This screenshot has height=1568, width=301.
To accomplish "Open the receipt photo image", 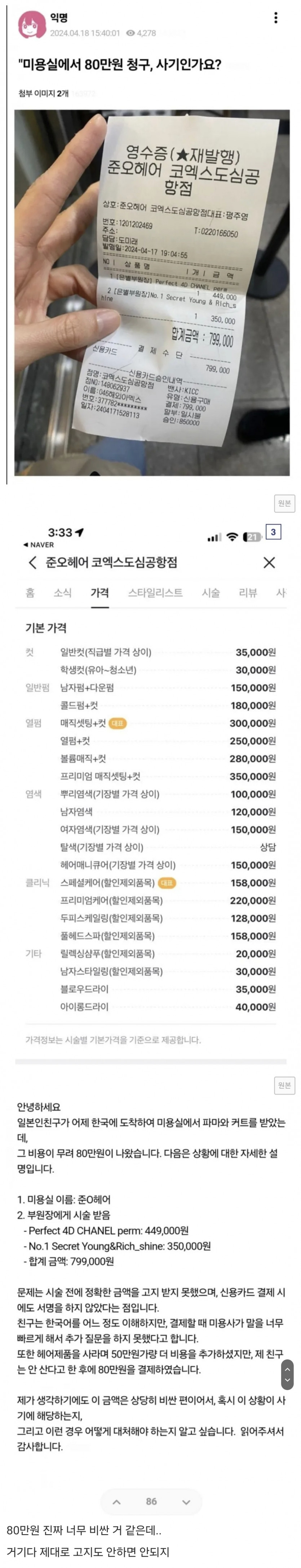I will [x=152, y=292].
